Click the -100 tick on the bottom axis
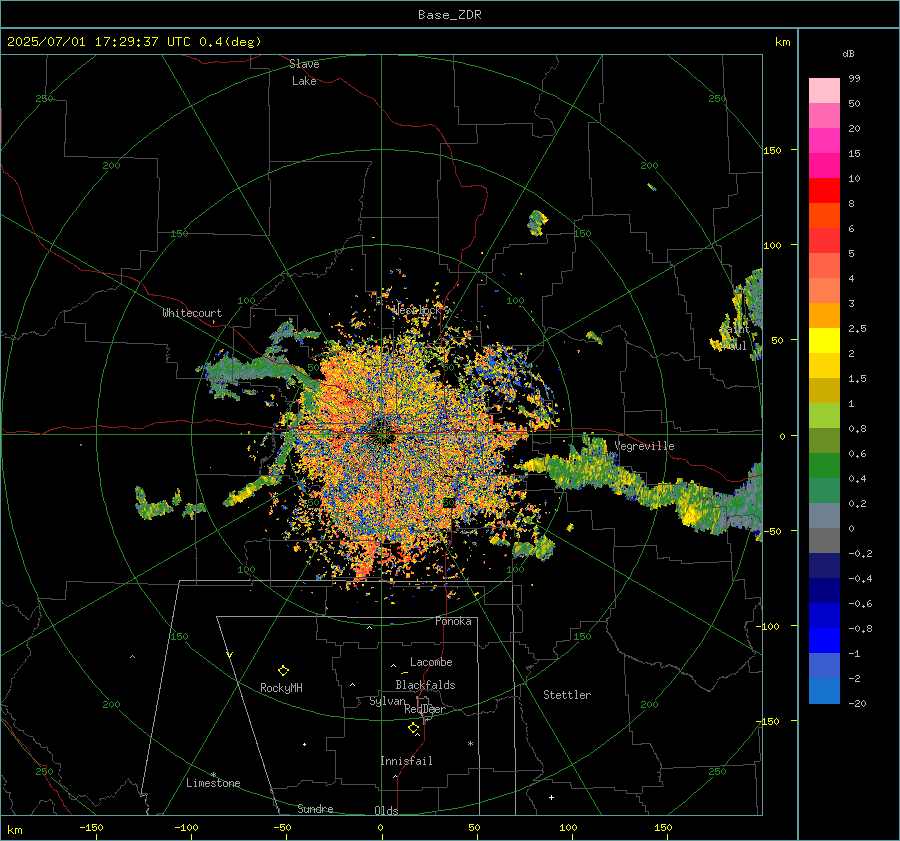 186,827
